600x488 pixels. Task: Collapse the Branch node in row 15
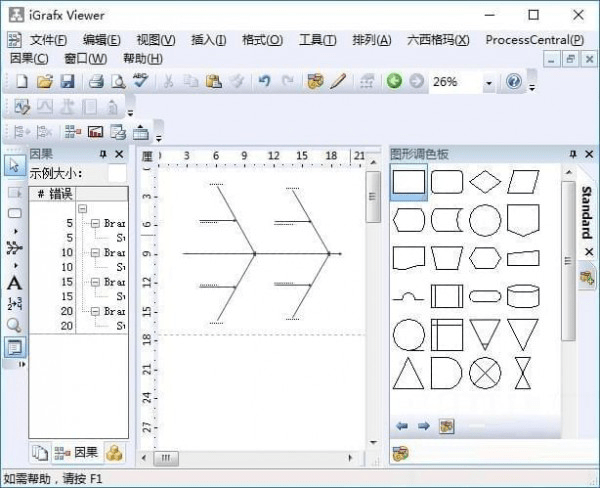[x=95, y=282]
